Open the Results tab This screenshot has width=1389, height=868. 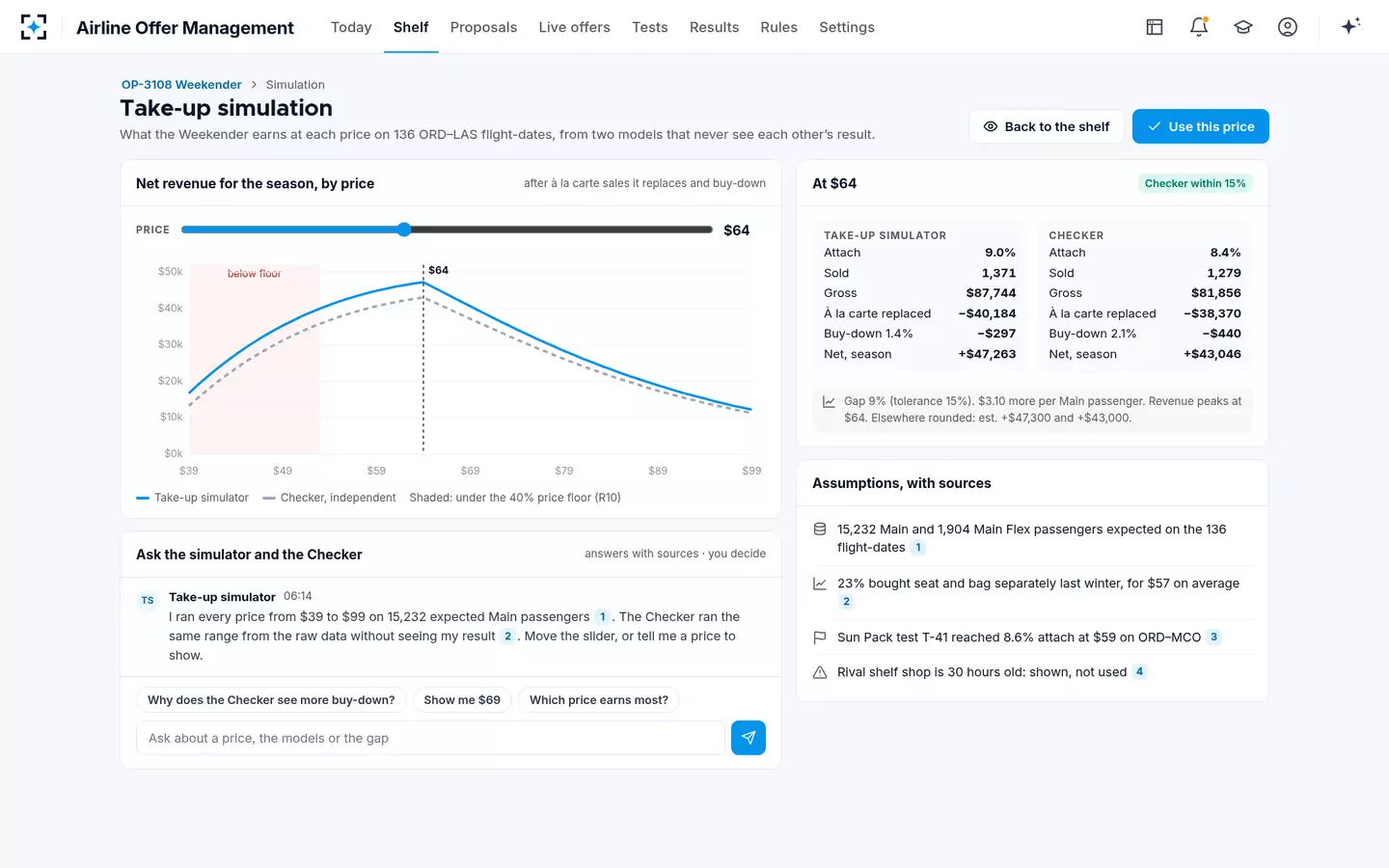(x=714, y=27)
